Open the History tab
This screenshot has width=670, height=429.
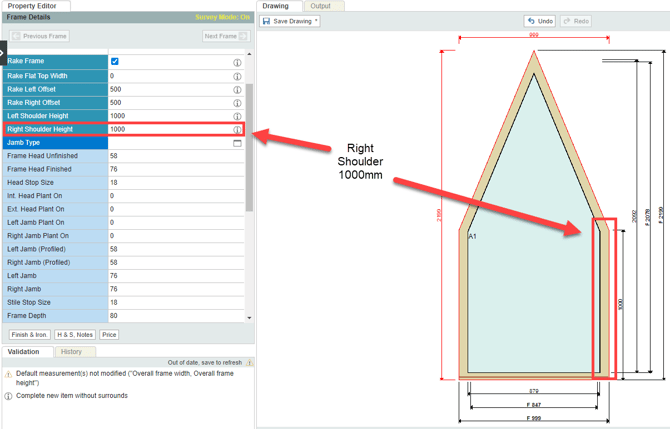(71, 352)
